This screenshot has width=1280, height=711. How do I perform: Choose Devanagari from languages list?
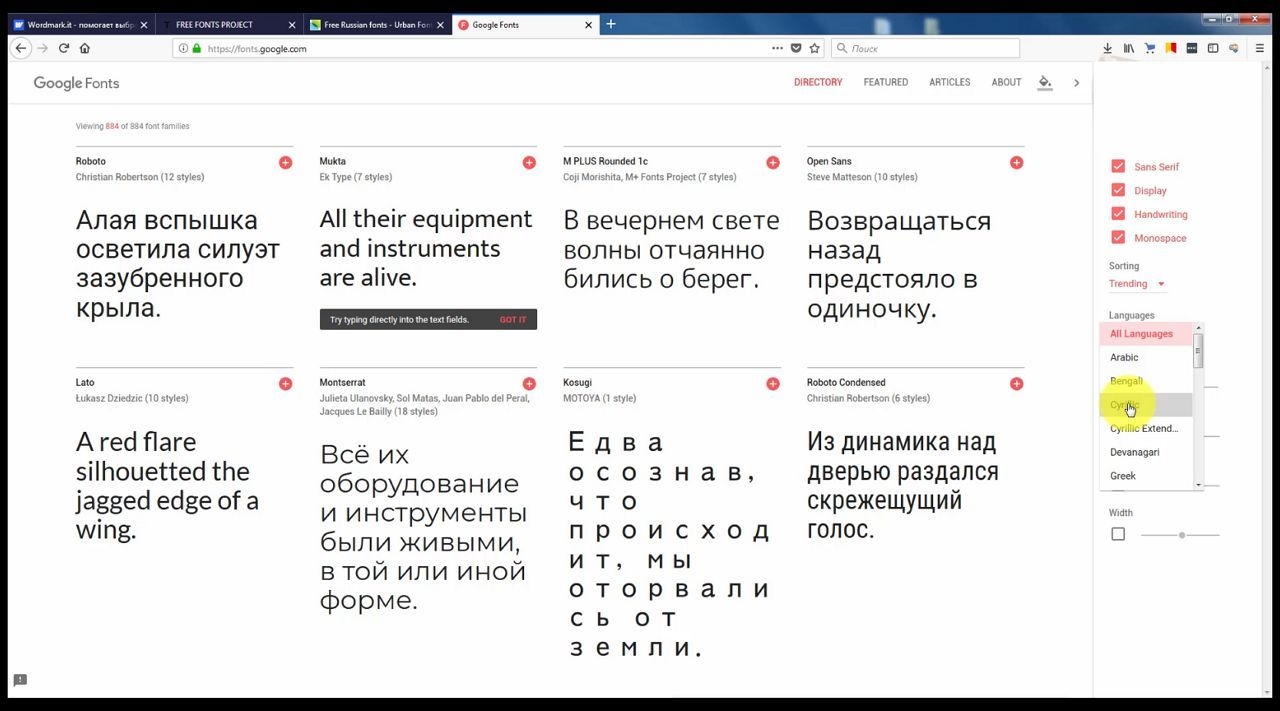pos(1146,452)
